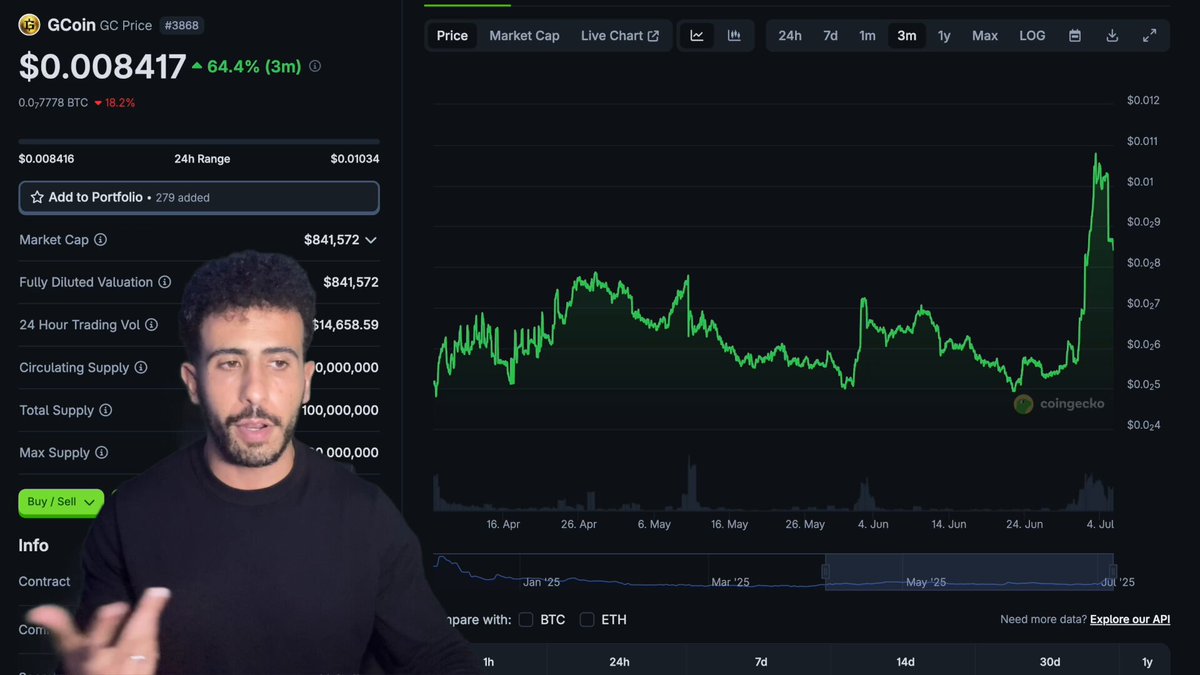Set chart range to 1y
The width and height of the screenshot is (1200, 675).
tap(944, 35)
